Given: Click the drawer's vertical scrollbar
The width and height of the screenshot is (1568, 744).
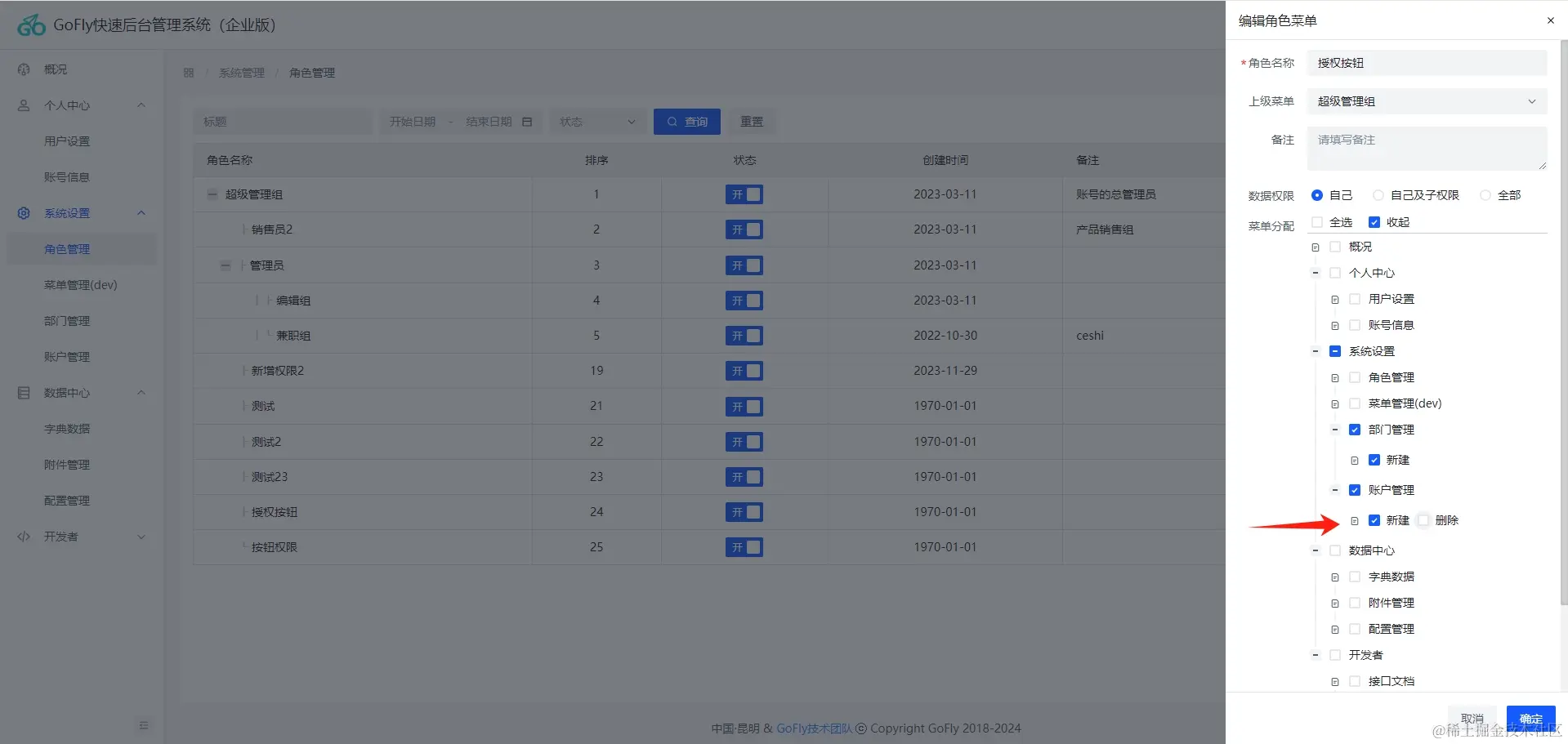Looking at the screenshot, I should point(1563,323).
